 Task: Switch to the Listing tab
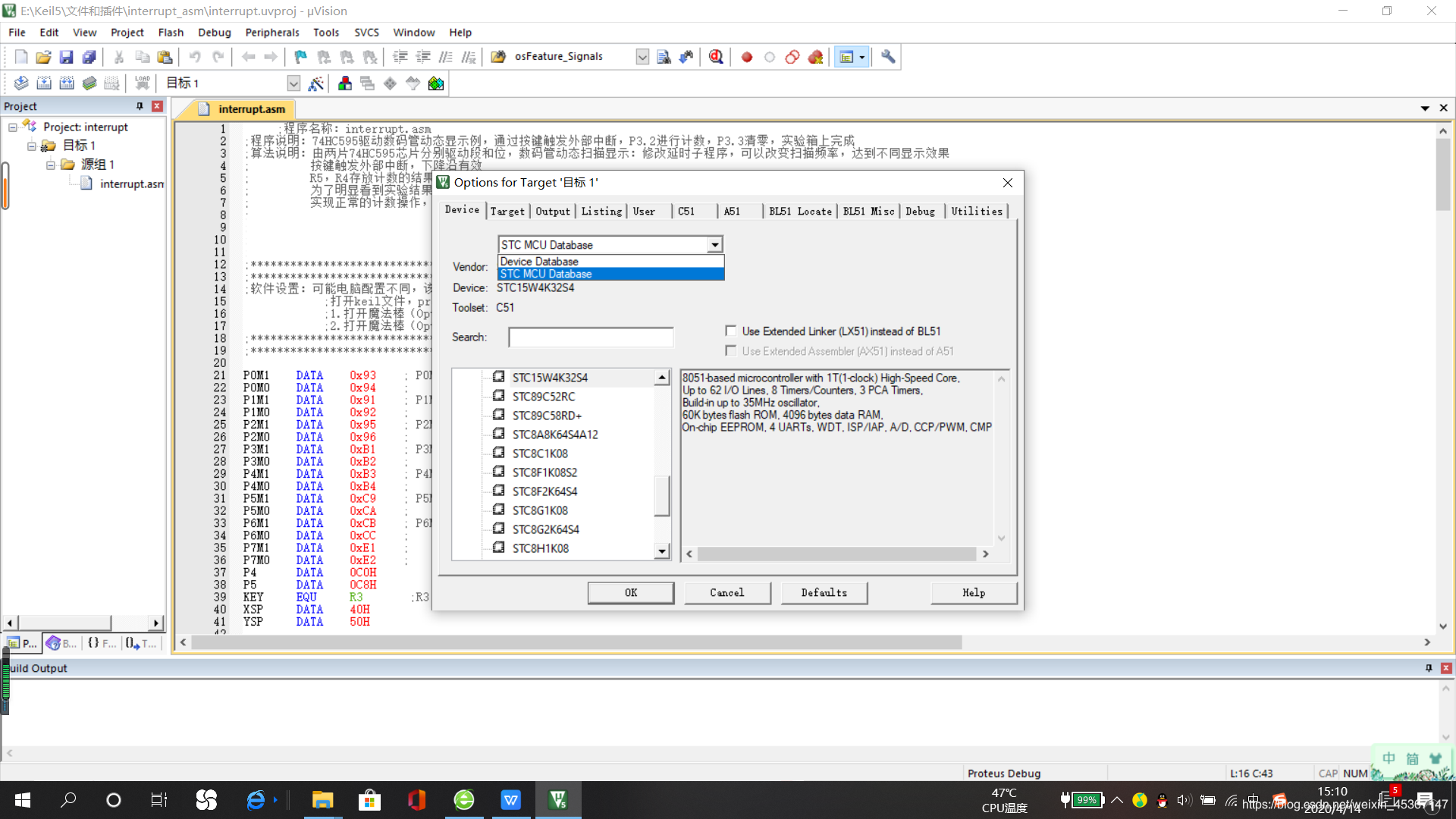pyautogui.click(x=601, y=212)
